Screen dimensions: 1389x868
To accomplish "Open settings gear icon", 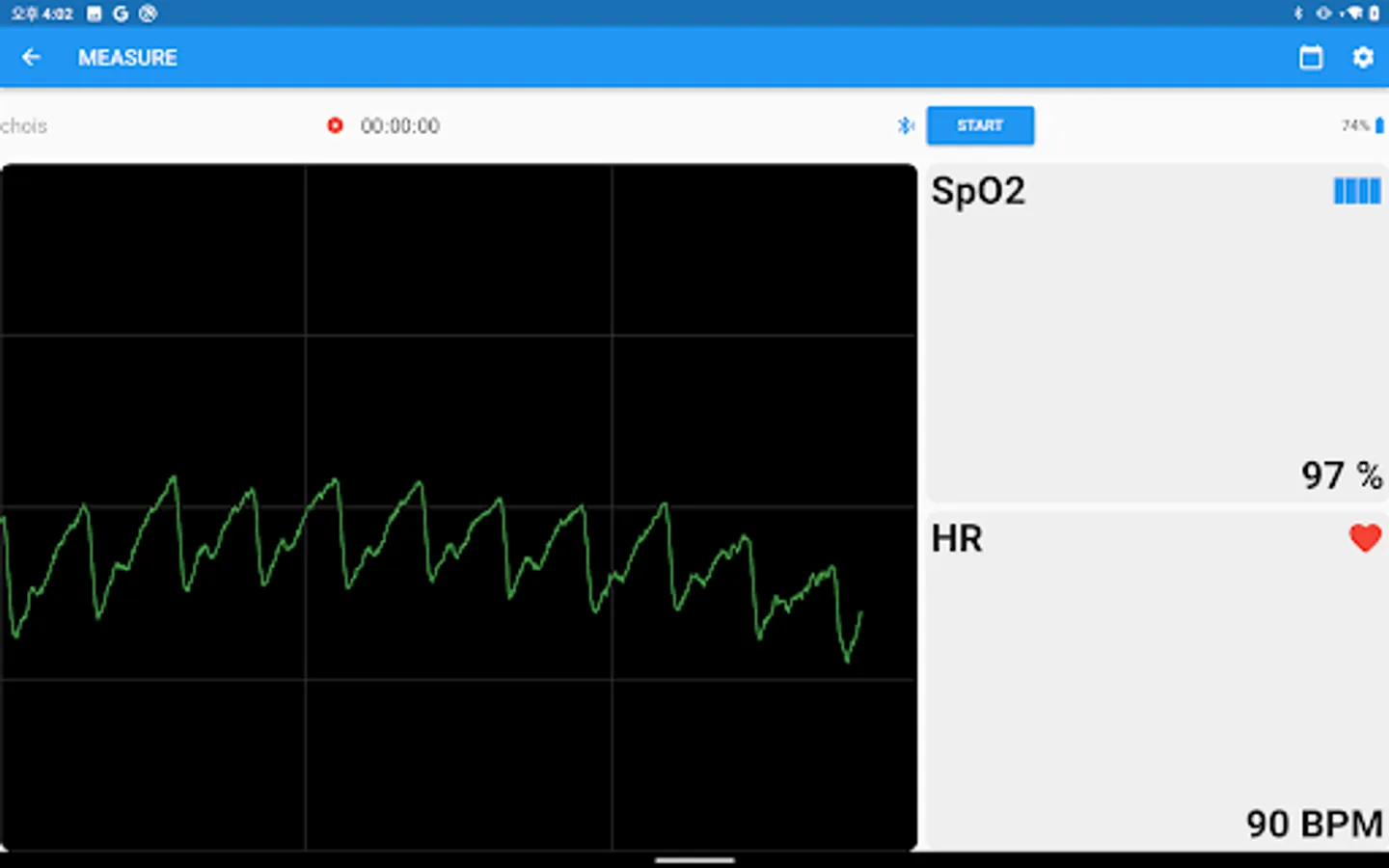I will pyautogui.click(x=1362, y=58).
